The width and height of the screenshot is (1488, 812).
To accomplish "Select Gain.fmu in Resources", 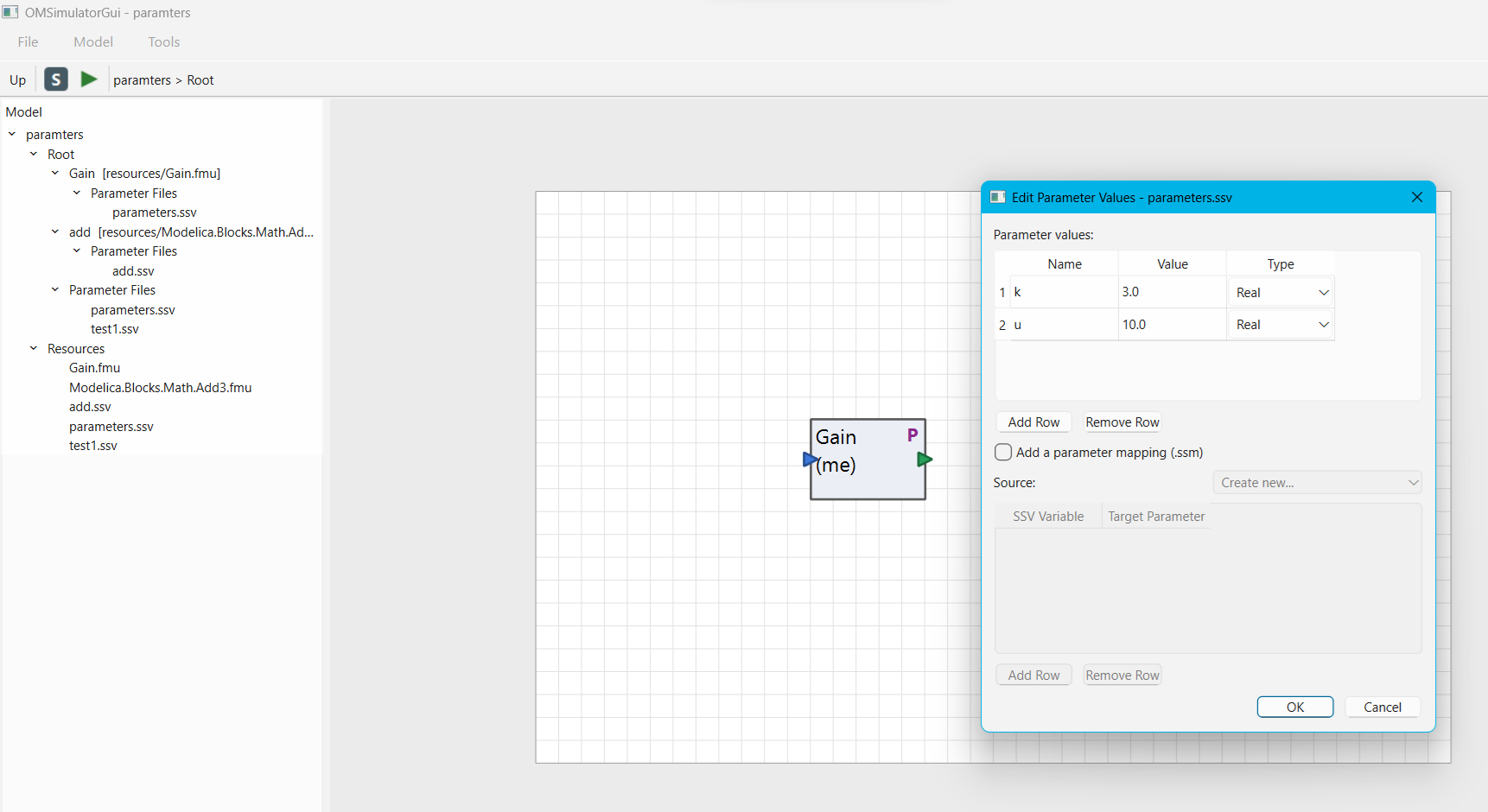I will coord(95,368).
